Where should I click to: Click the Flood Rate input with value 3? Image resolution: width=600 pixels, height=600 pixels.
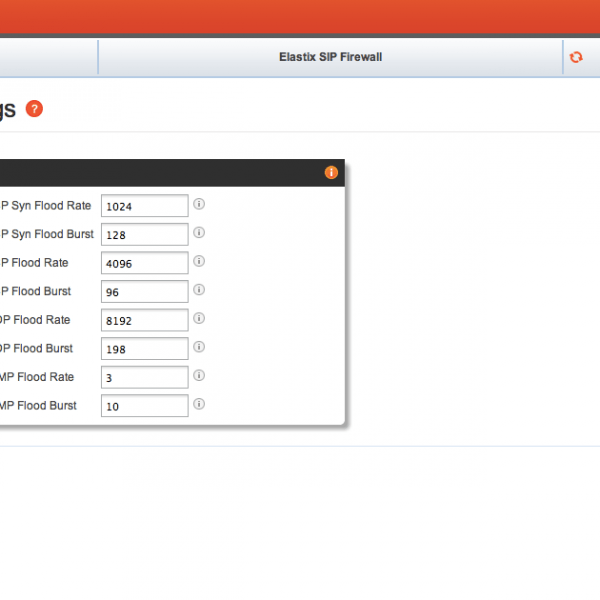coord(145,378)
